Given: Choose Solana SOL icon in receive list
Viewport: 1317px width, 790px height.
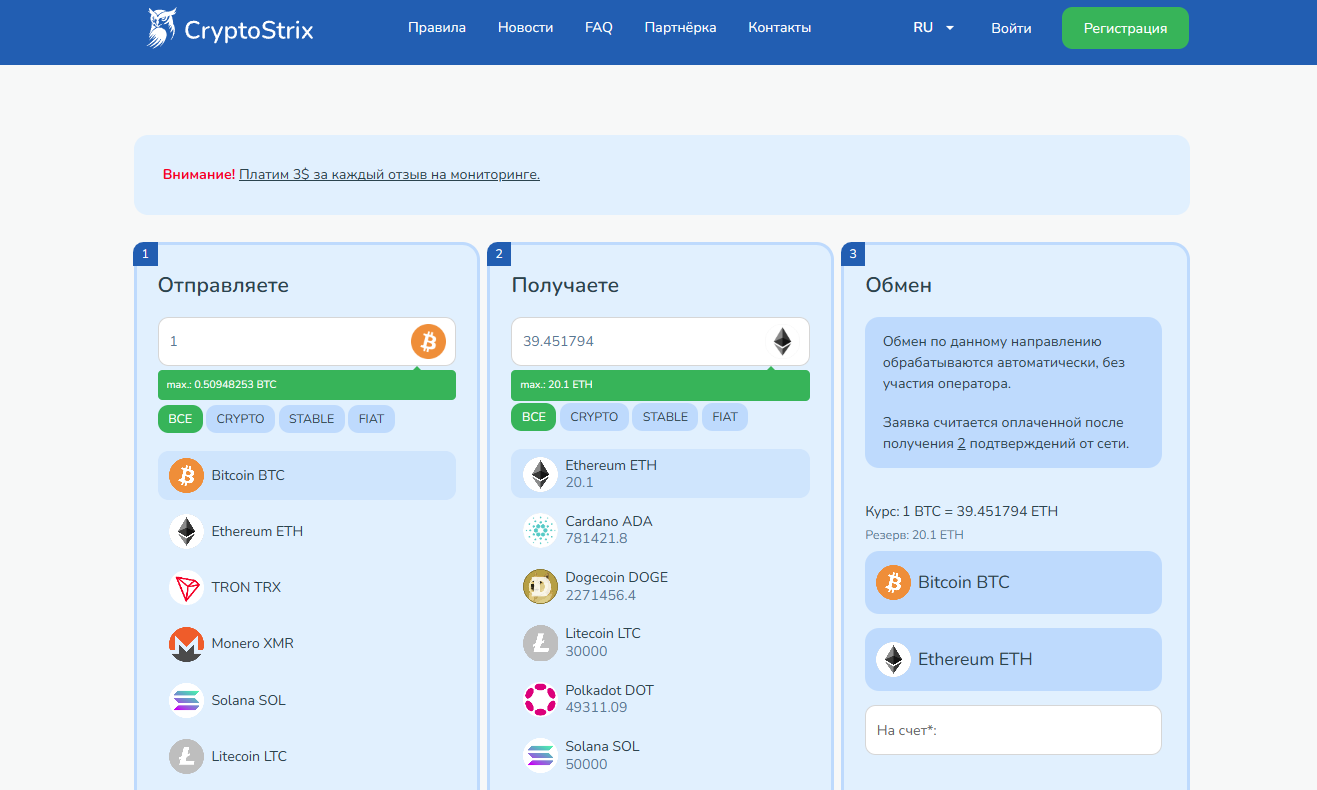Looking at the screenshot, I should click(540, 755).
